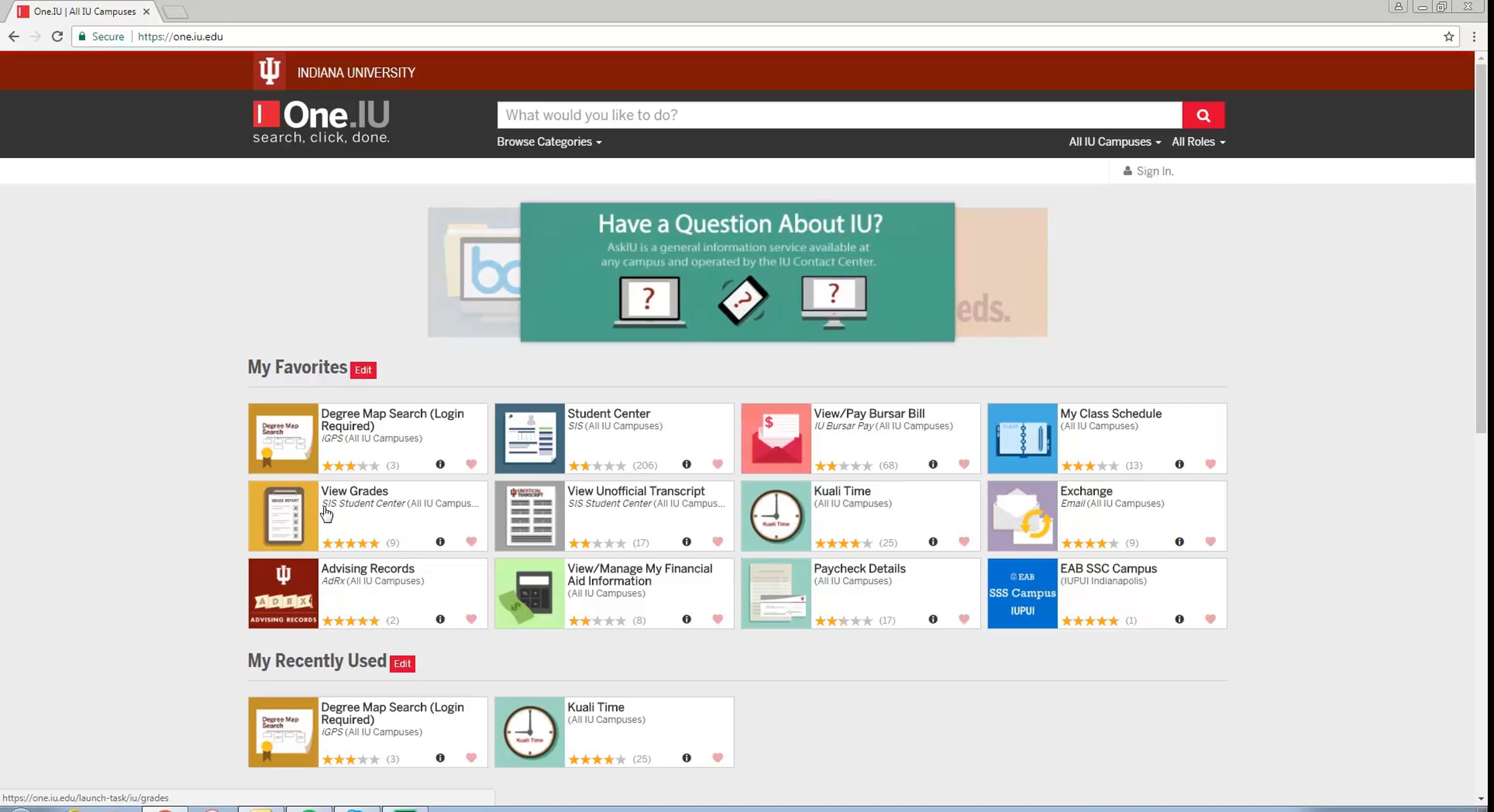Viewport: 1494px width, 812px height.
Task: Open the View Grades link
Action: point(354,491)
